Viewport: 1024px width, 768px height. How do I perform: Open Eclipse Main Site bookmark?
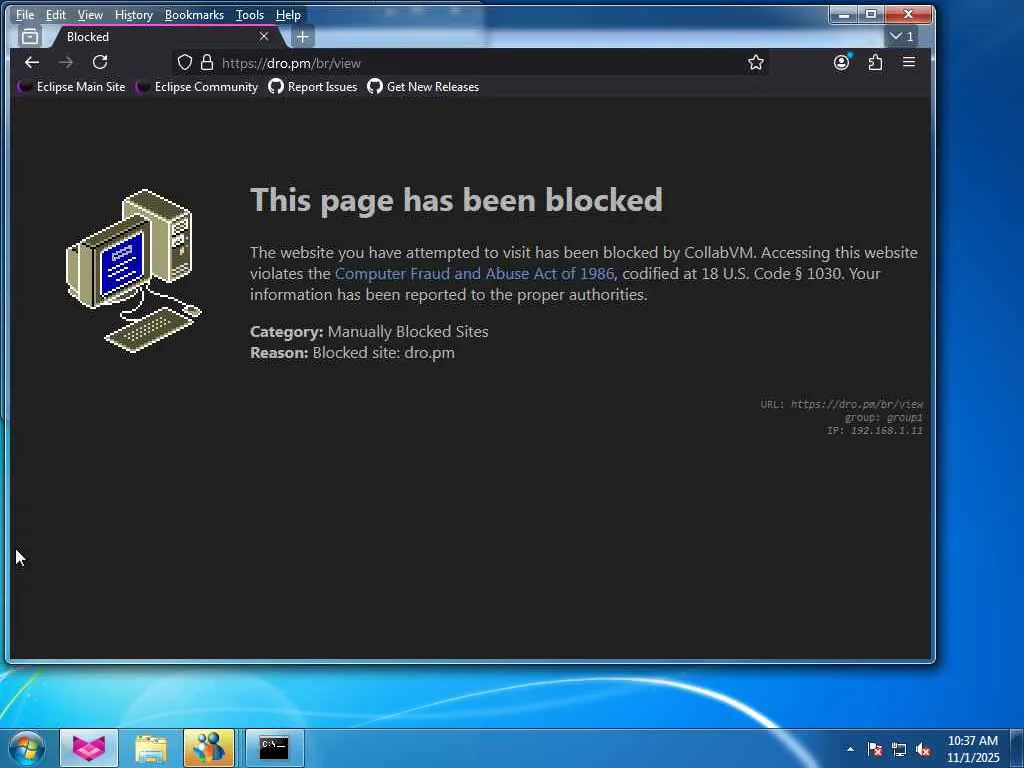pyautogui.click(x=71, y=87)
